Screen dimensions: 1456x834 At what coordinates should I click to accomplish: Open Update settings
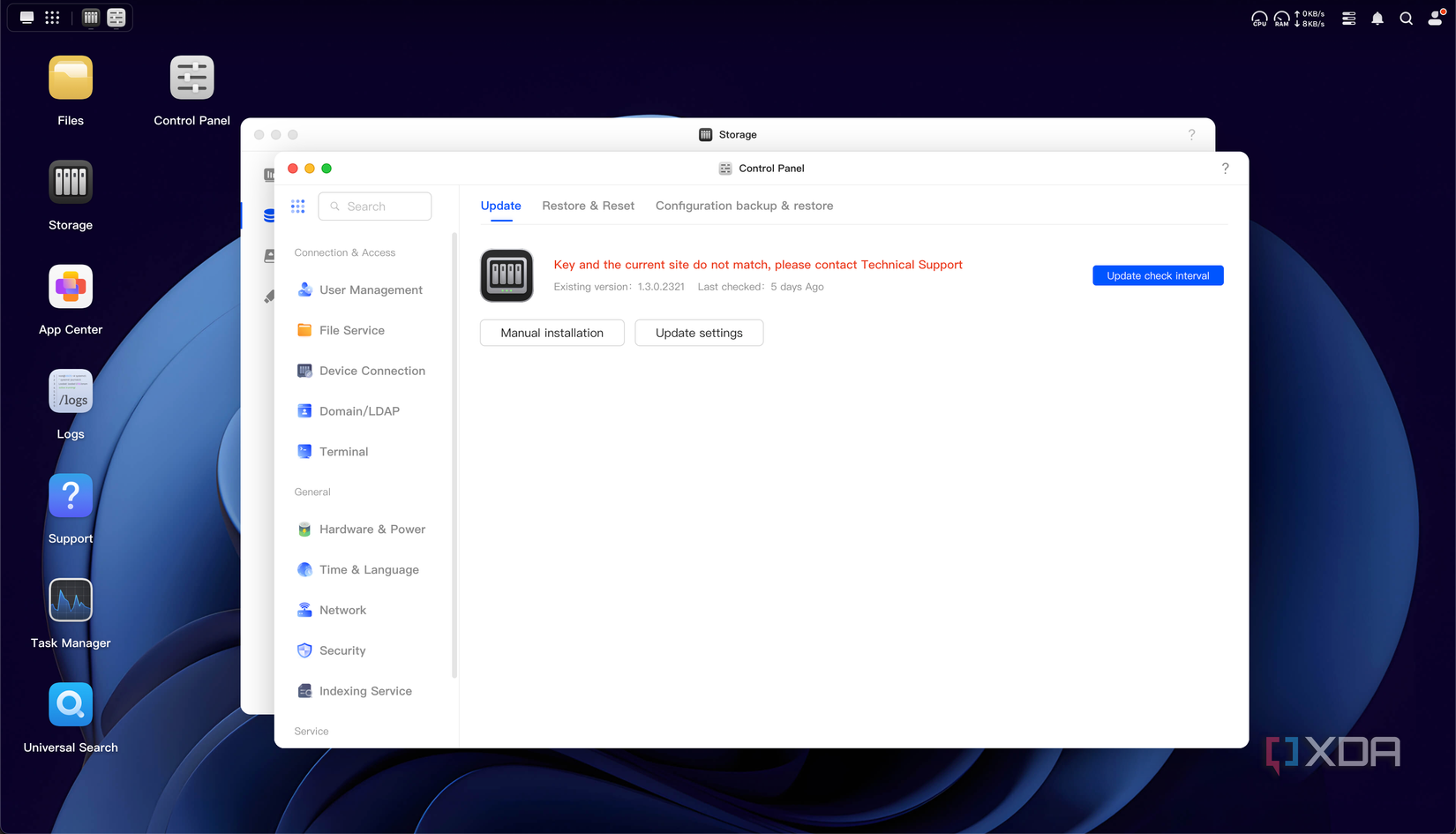tap(699, 334)
